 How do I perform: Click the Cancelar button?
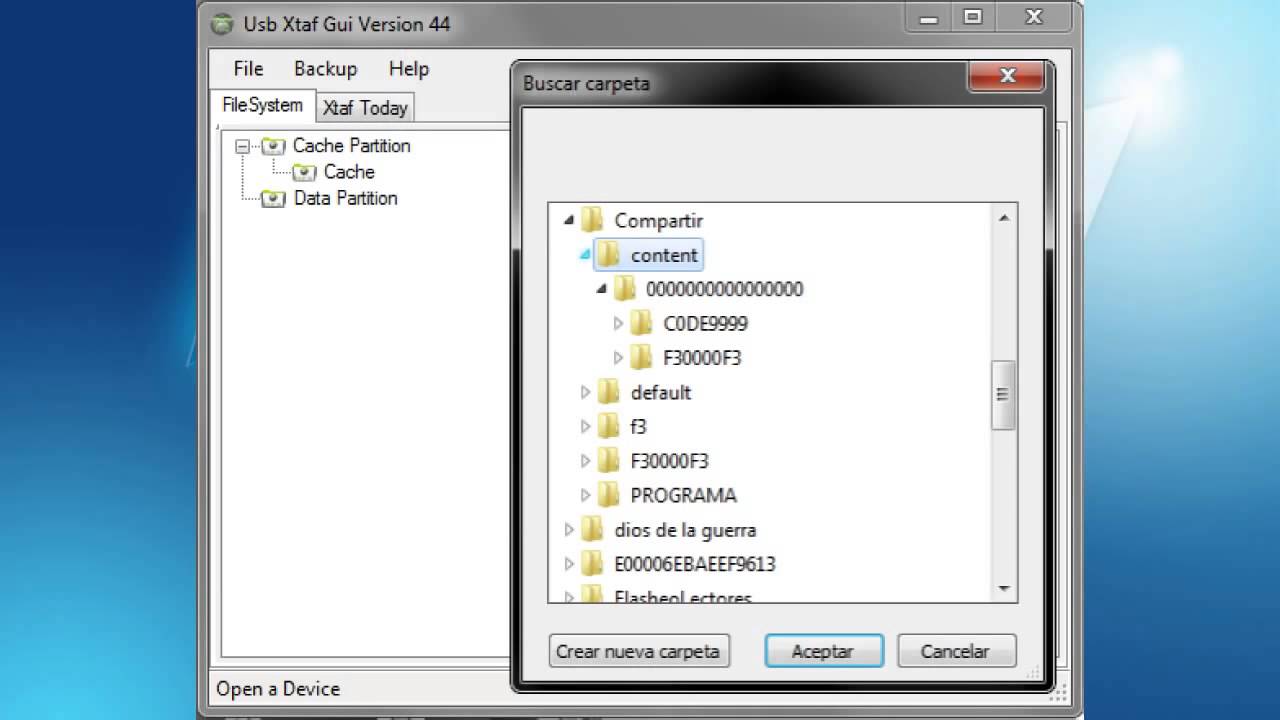(955, 651)
